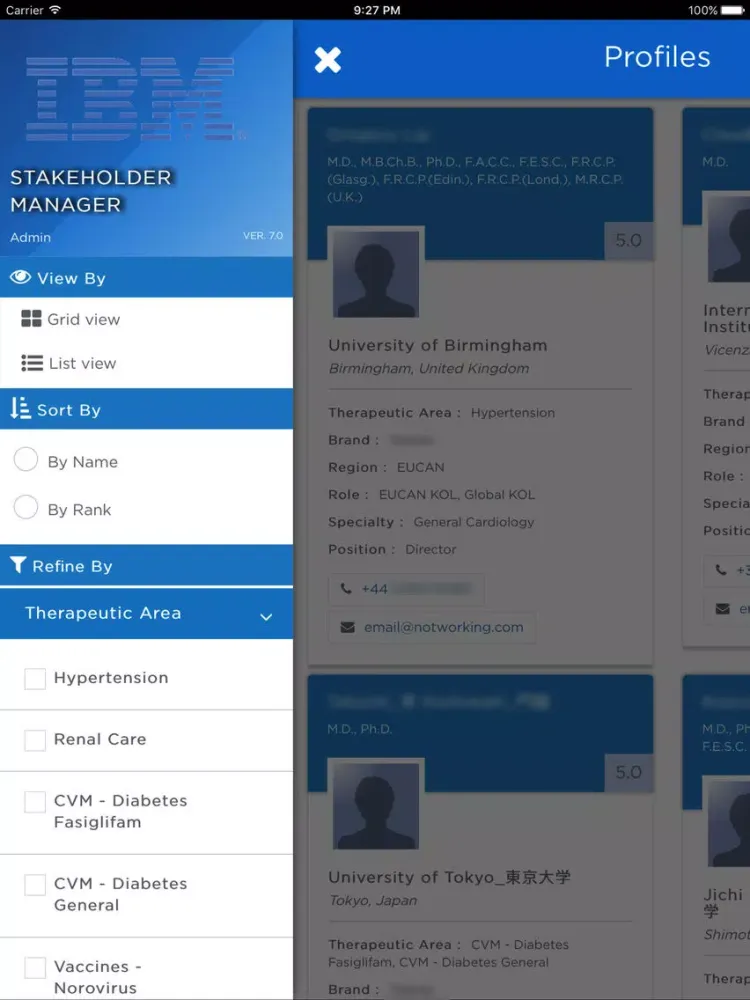This screenshot has height=1000, width=750.
Task: Close the side menu with the X icon
Action: click(328, 60)
